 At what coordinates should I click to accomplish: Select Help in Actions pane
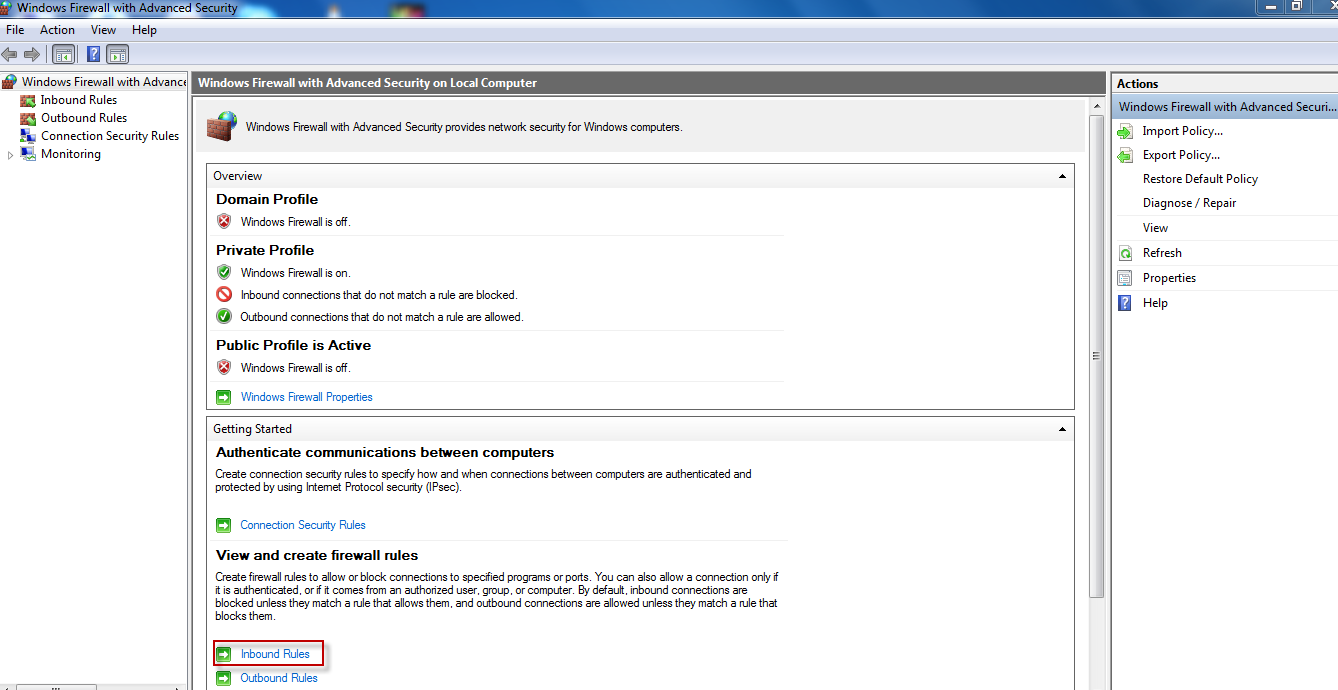pos(1155,303)
